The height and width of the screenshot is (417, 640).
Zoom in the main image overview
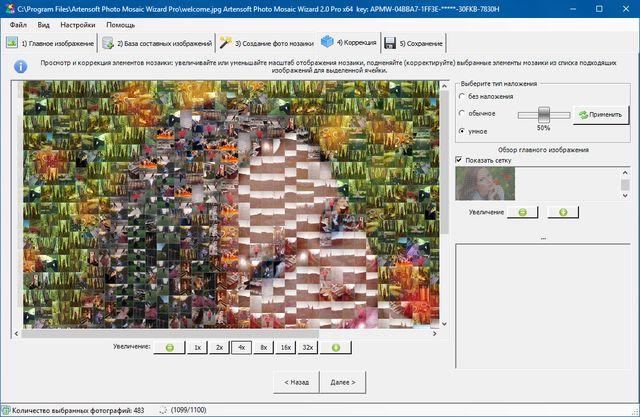point(563,212)
